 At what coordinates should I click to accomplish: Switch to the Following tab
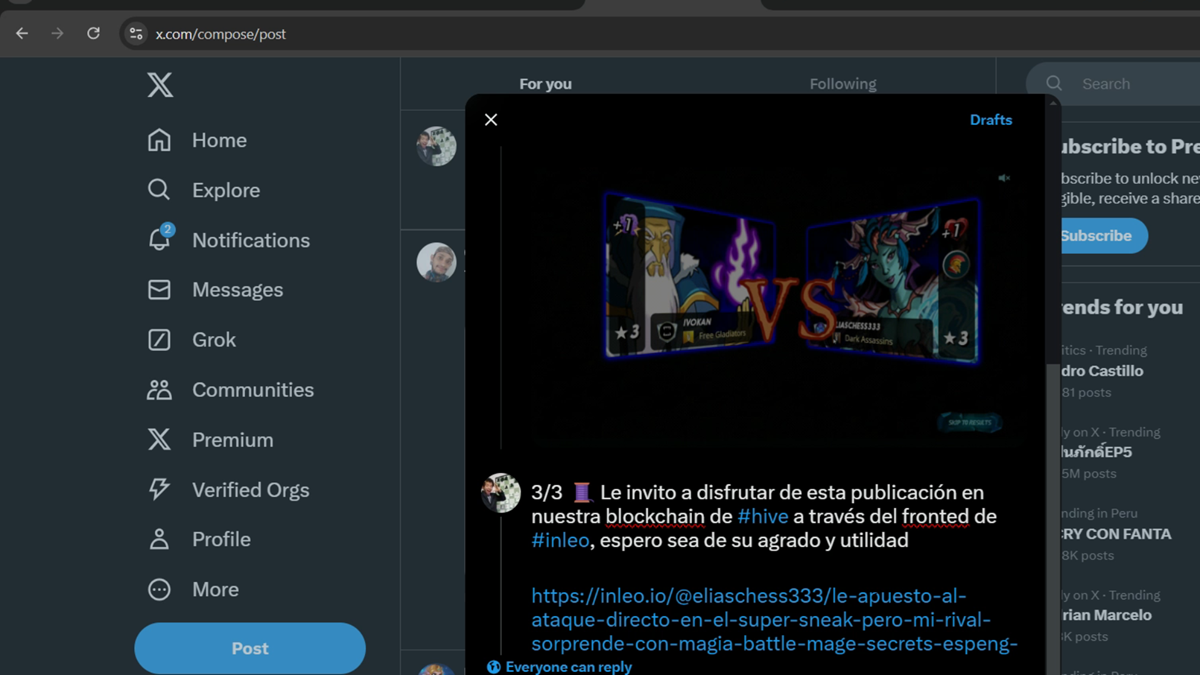click(843, 84)
